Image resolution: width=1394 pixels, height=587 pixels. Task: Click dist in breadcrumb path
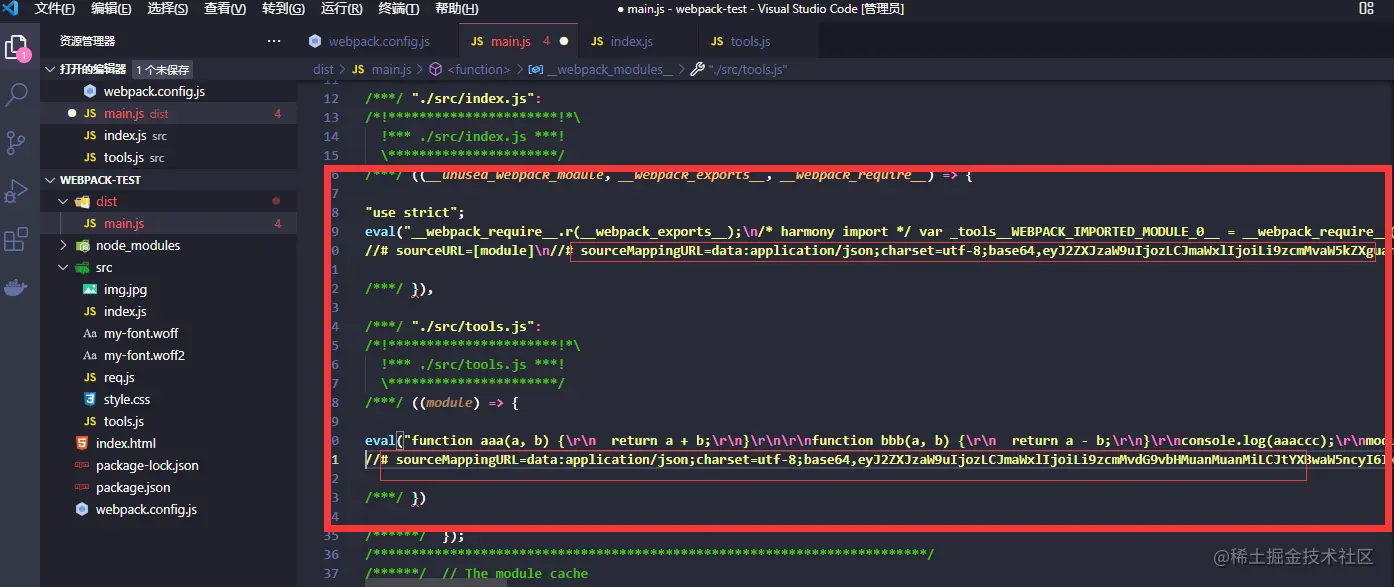[323, 70]
